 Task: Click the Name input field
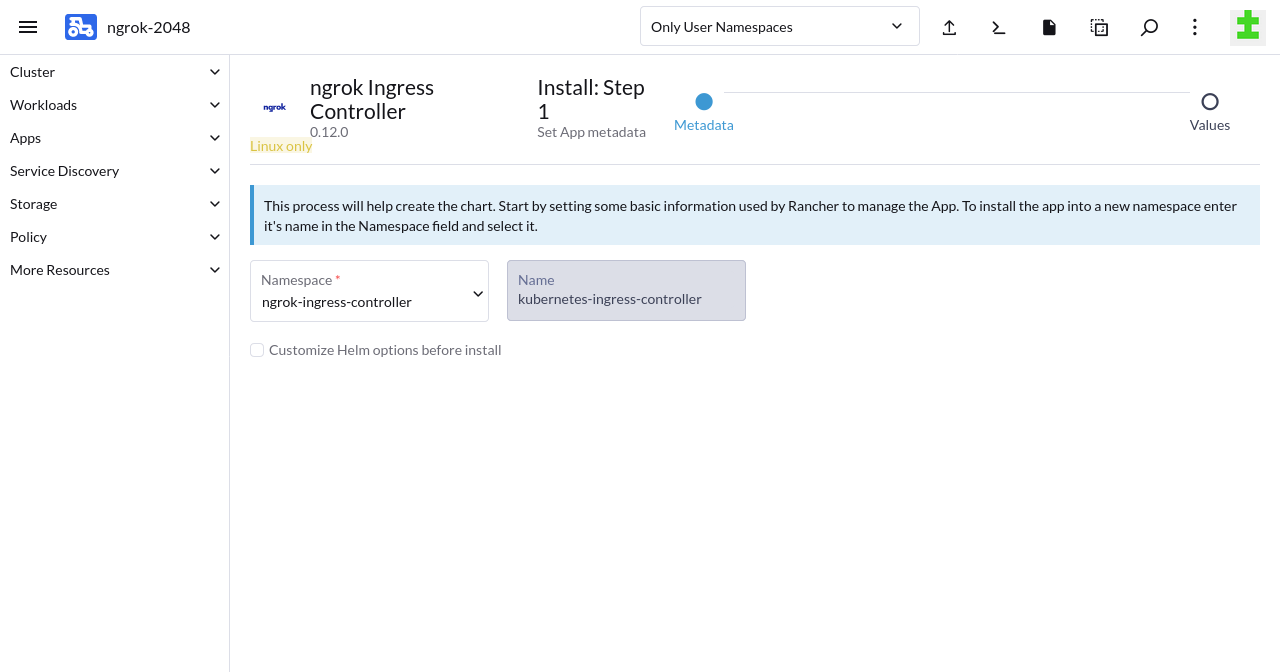click(x=626, y=291)
